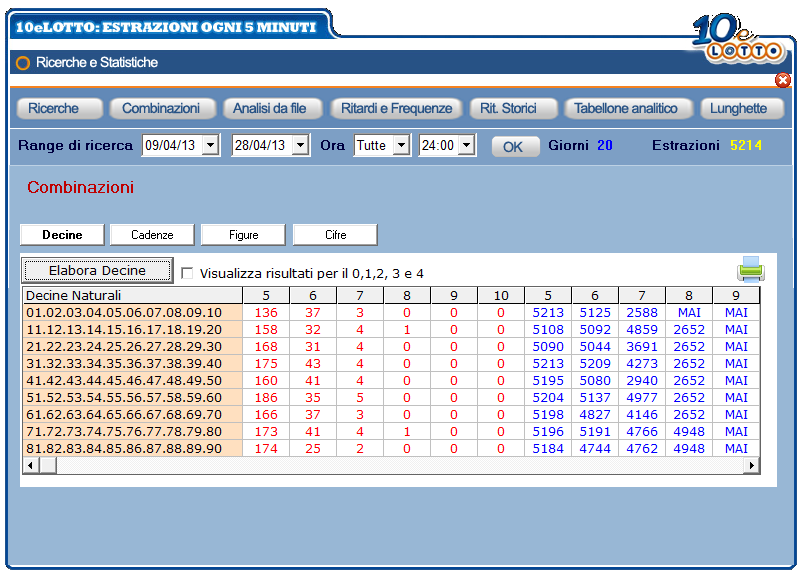
Task: Click the red value 136 in first row
Action: [266, 313]
